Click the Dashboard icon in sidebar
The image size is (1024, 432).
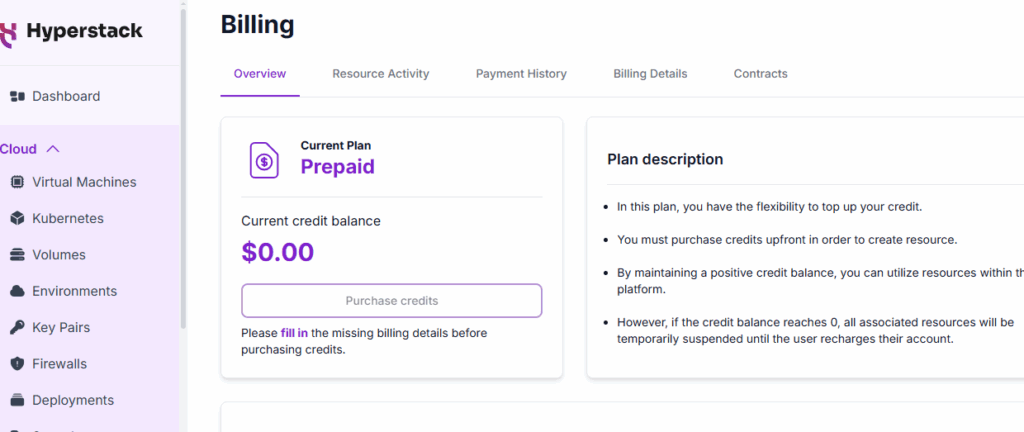coord(17,97)
